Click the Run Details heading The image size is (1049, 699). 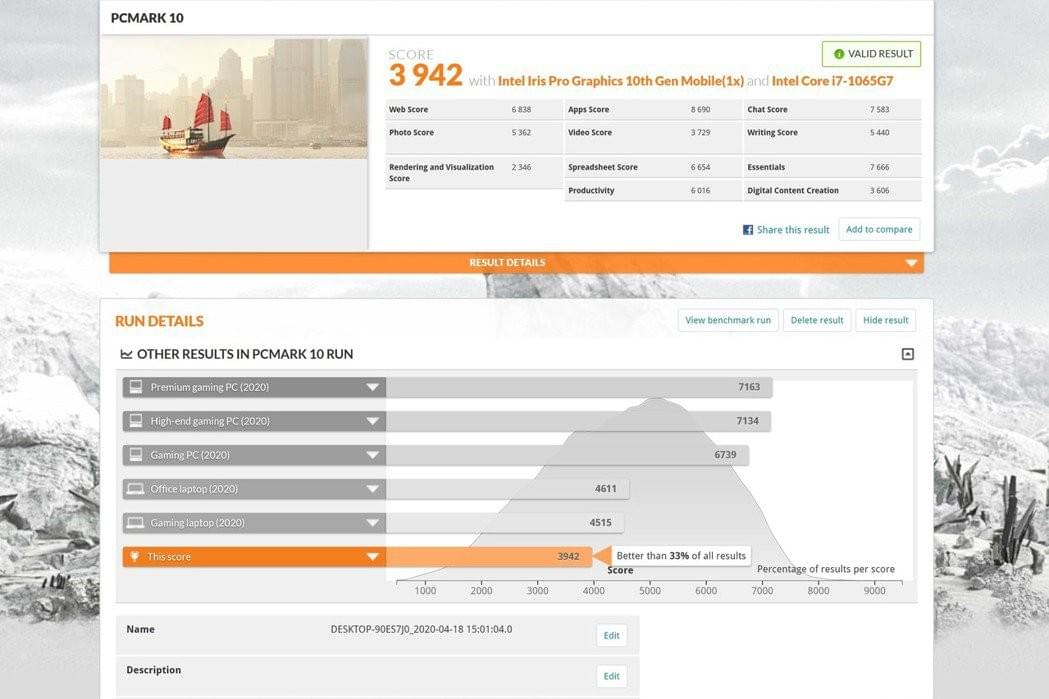[x=159, y=321]
